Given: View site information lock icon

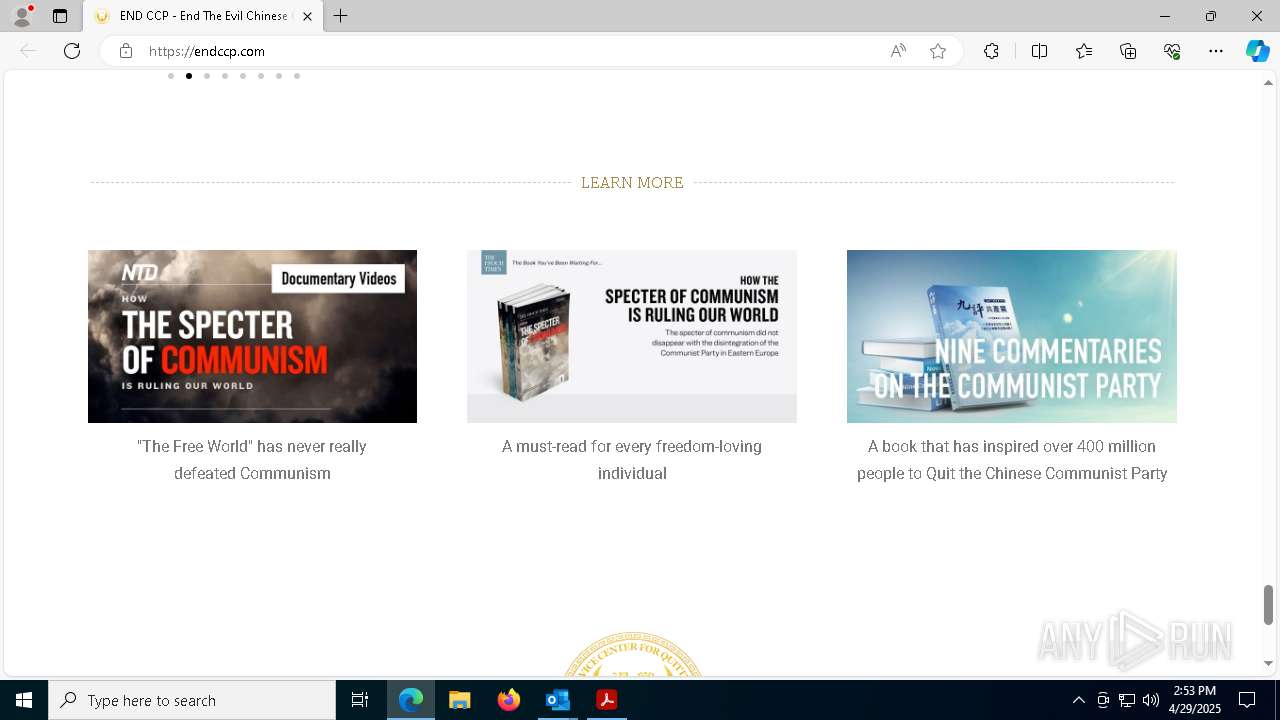Looking at the screenshot, I should pos(126,51).
